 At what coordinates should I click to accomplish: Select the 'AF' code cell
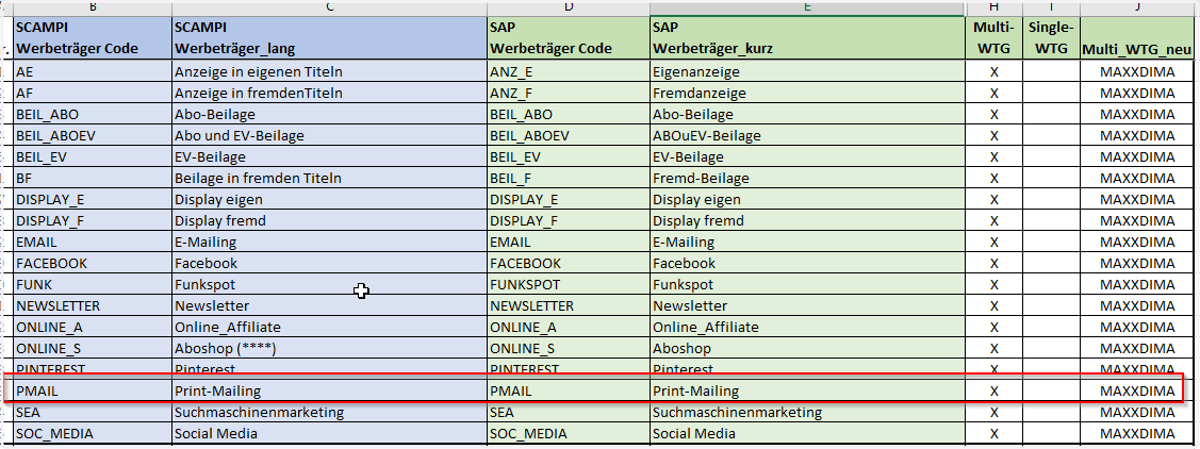tap(92, 92)
